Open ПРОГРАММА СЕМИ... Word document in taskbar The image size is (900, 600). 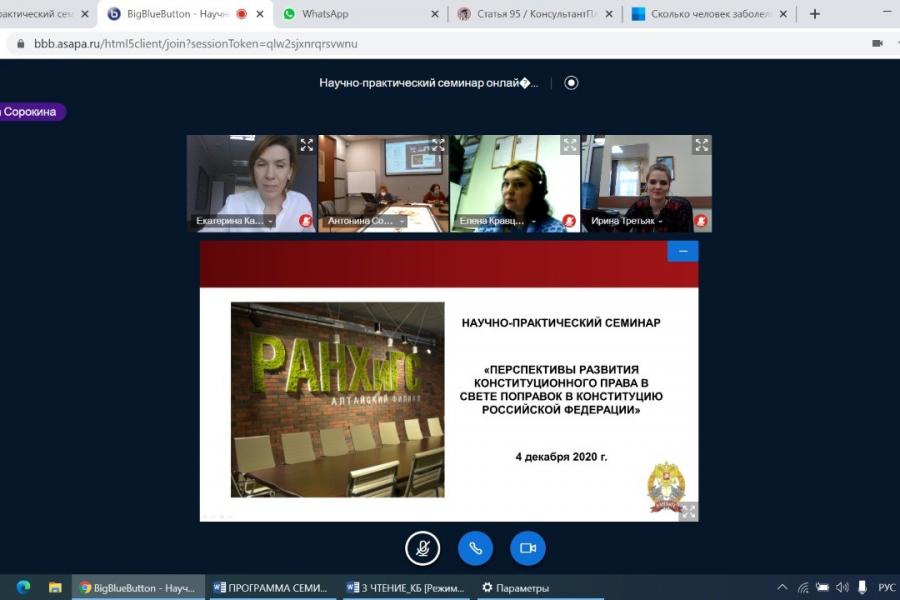271,587
